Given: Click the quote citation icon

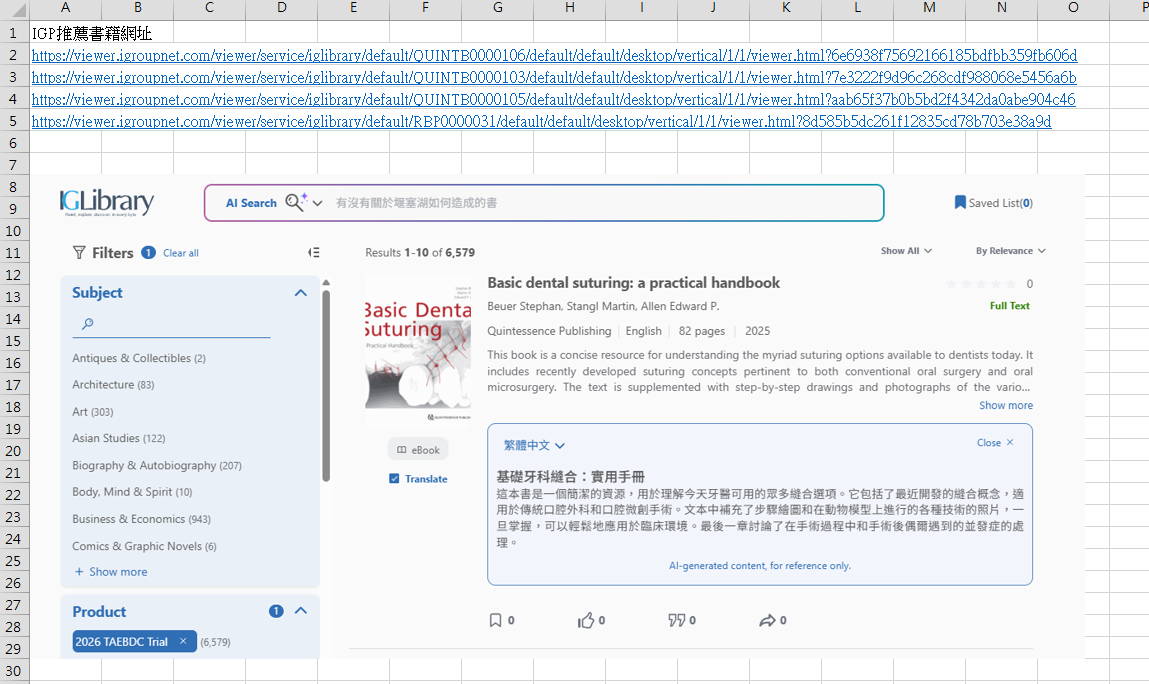Looking at the screenshot, I should point(676,620).
